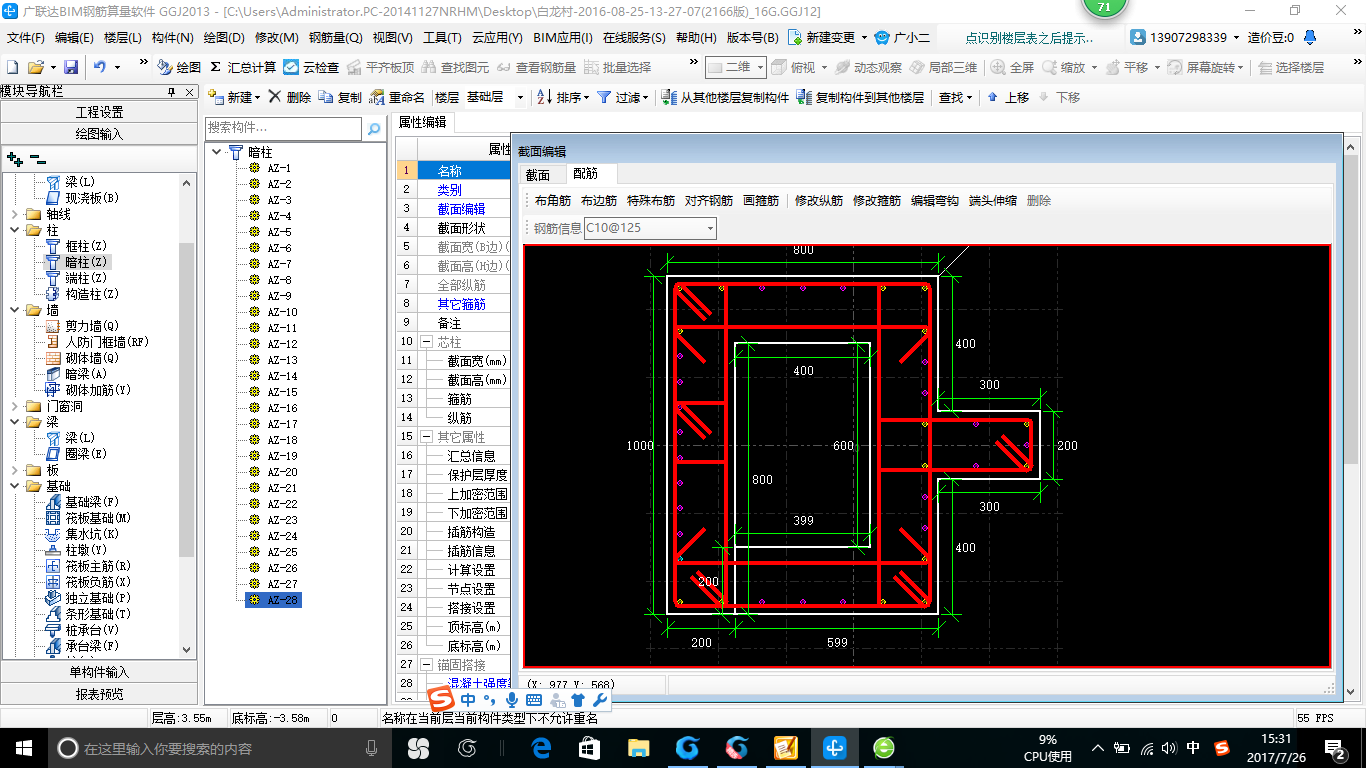Image resolution: width=1366 pixels, height=768 pixels.
Task: Open the 二维 view mode dropdown
Action: [737, 67]
